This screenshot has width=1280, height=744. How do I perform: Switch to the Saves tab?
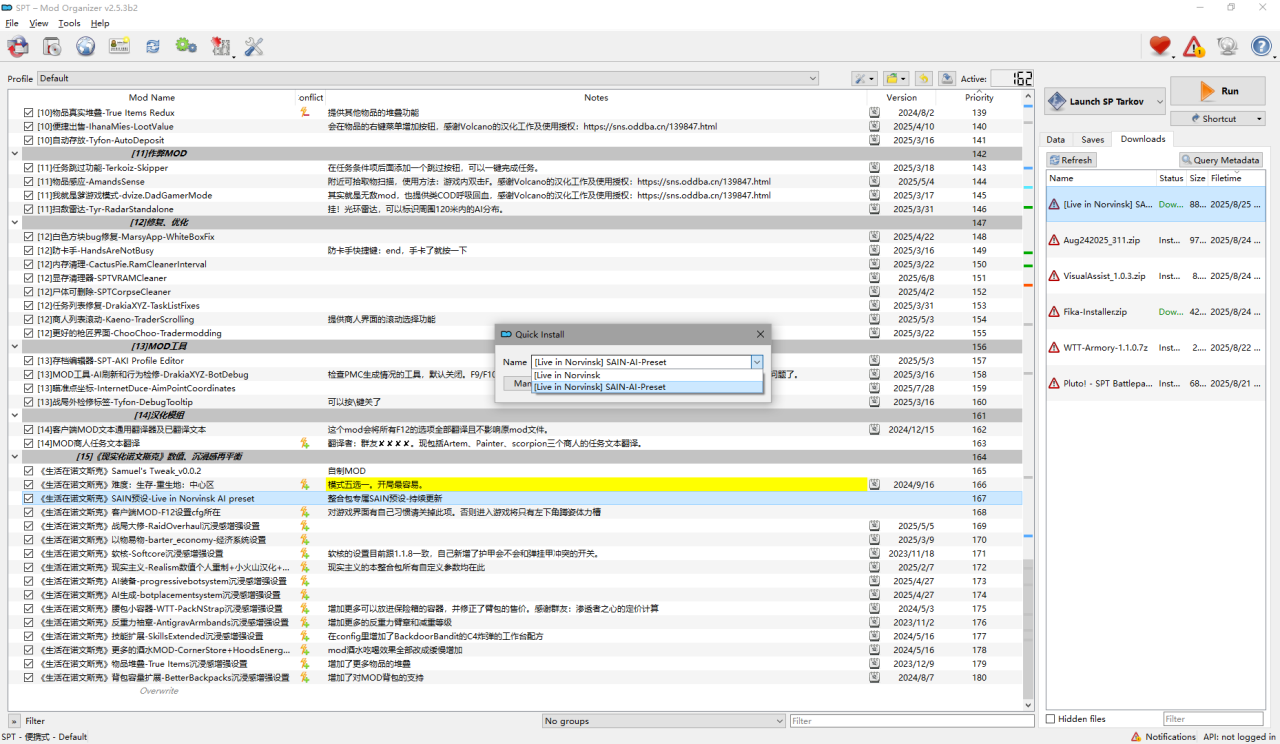coord(1092,139)
